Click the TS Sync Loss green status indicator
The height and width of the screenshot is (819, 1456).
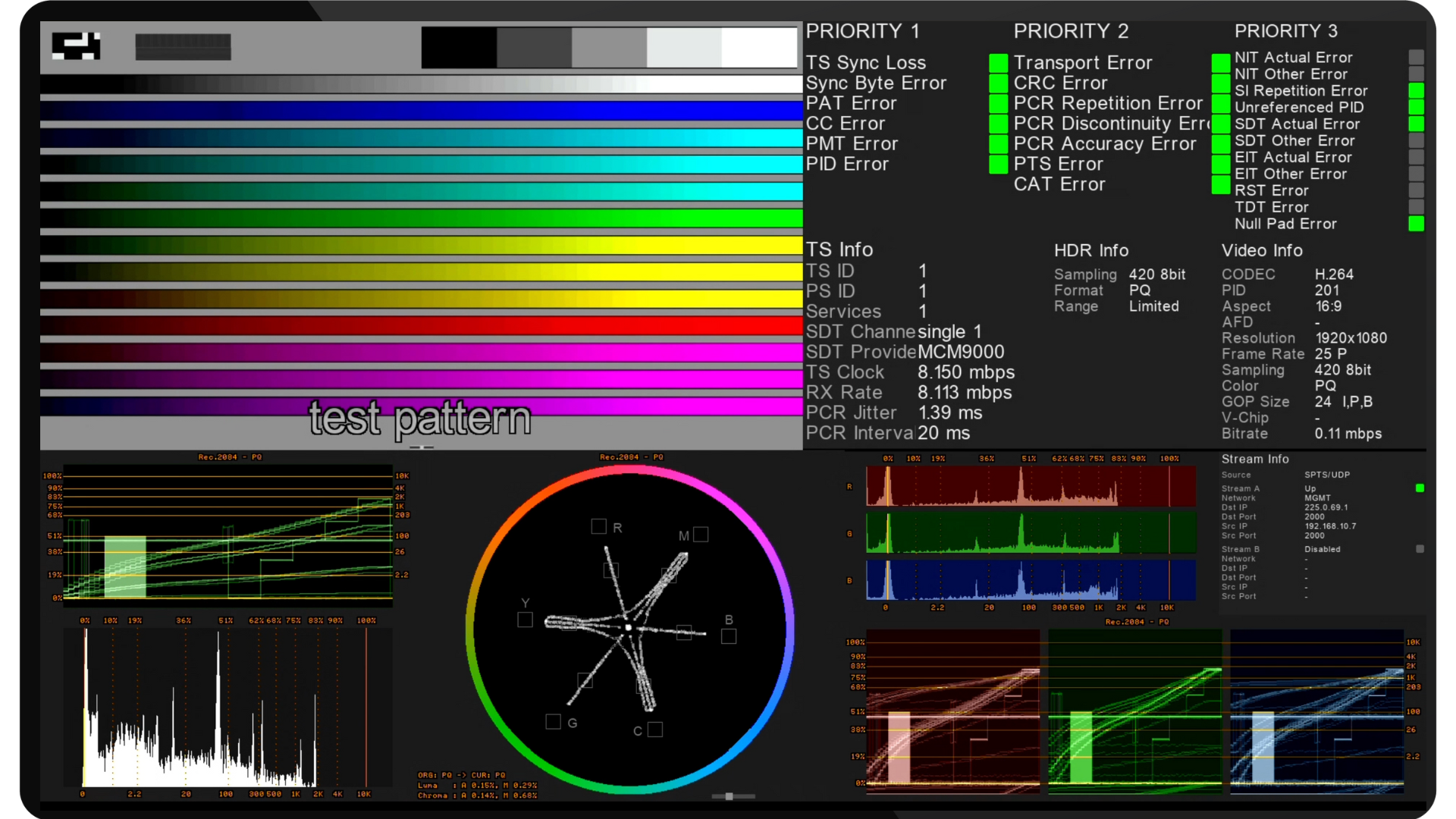pyautogui.click(x=998, y=62)
